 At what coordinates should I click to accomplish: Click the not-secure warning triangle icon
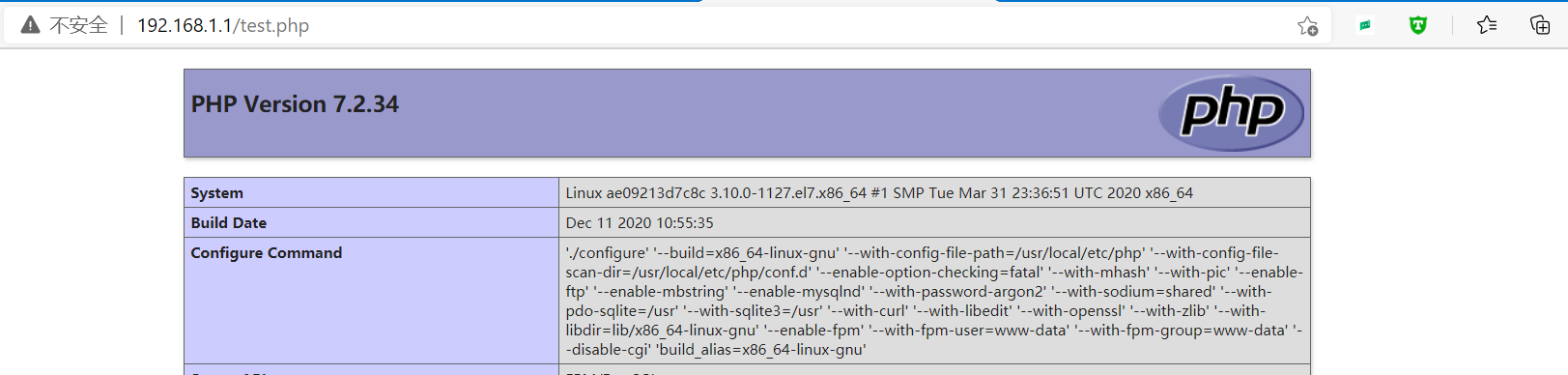[31, 25]
